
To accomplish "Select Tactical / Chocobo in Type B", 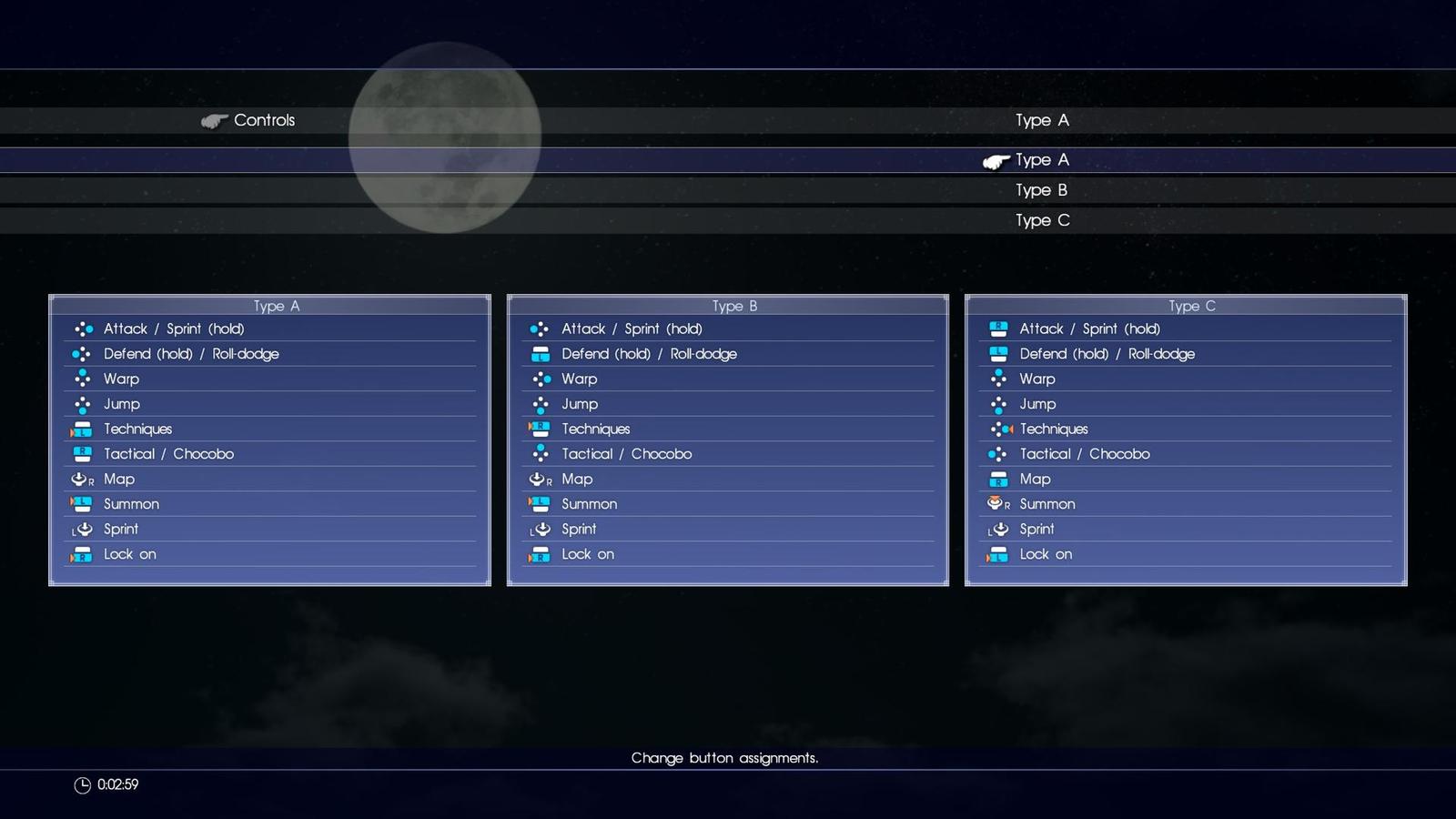I will pyautogui.click(x=626, y=454).
